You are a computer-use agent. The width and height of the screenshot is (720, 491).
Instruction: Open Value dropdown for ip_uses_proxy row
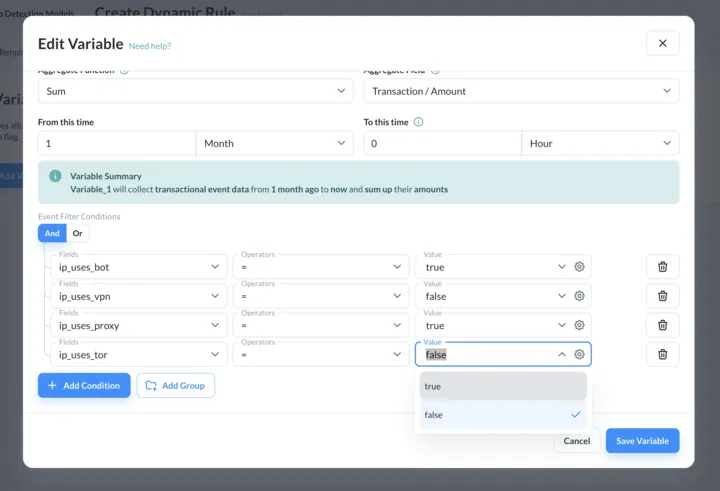(562, 325)
